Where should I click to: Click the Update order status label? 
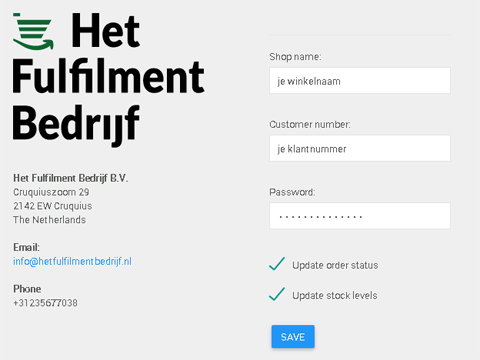pyautogui.click(x=335, y=265)
